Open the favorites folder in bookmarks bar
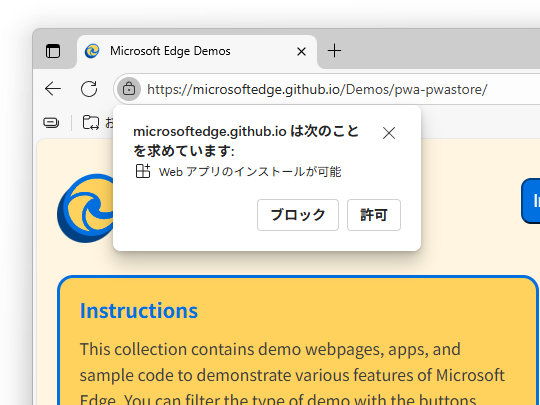This screenshot has width=540, height=405. pos(91,122)
